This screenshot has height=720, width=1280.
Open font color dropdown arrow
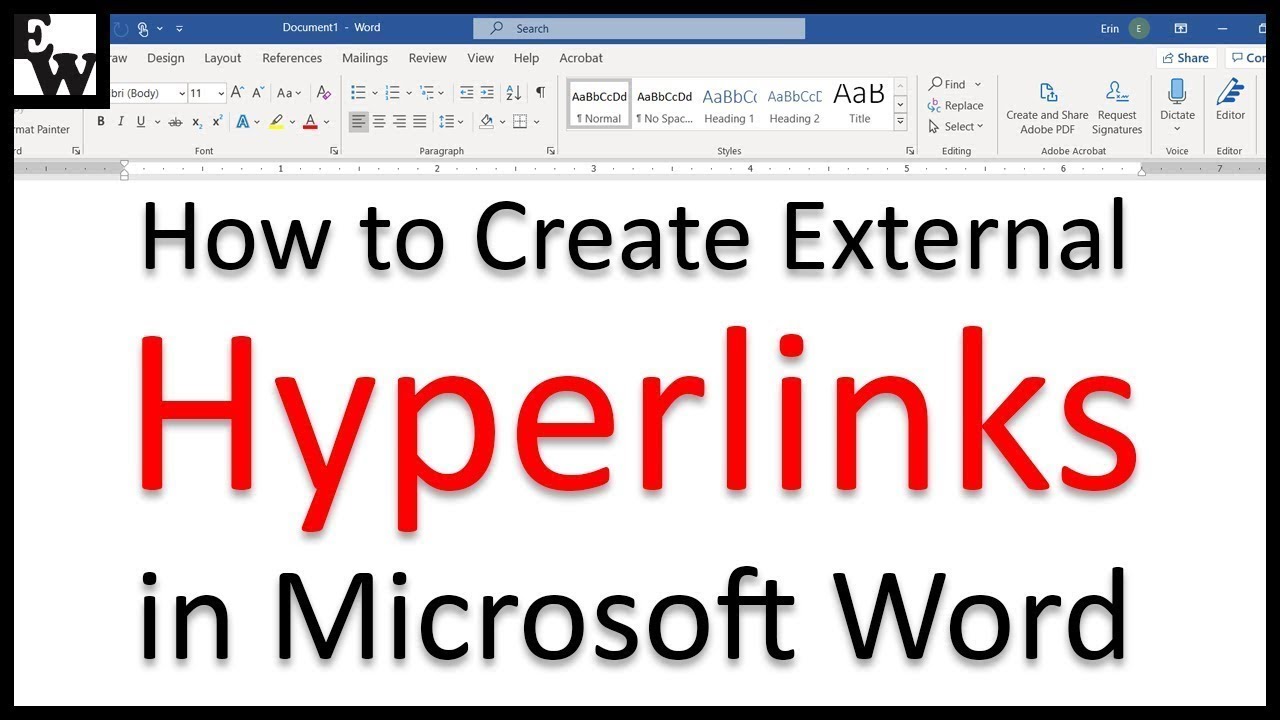coord(326,122)
